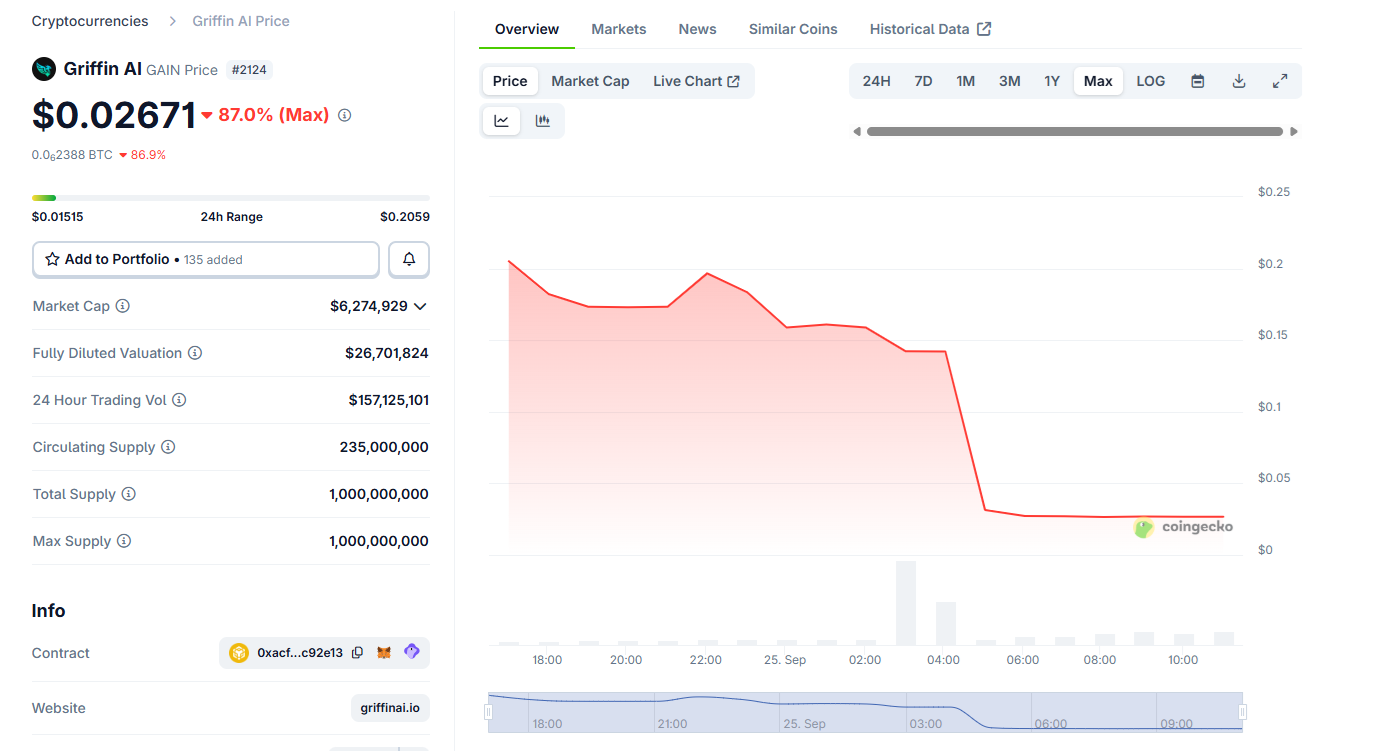1378x751 pixels.
Task: Select the Max chart range
Action: pos(1098,81)
